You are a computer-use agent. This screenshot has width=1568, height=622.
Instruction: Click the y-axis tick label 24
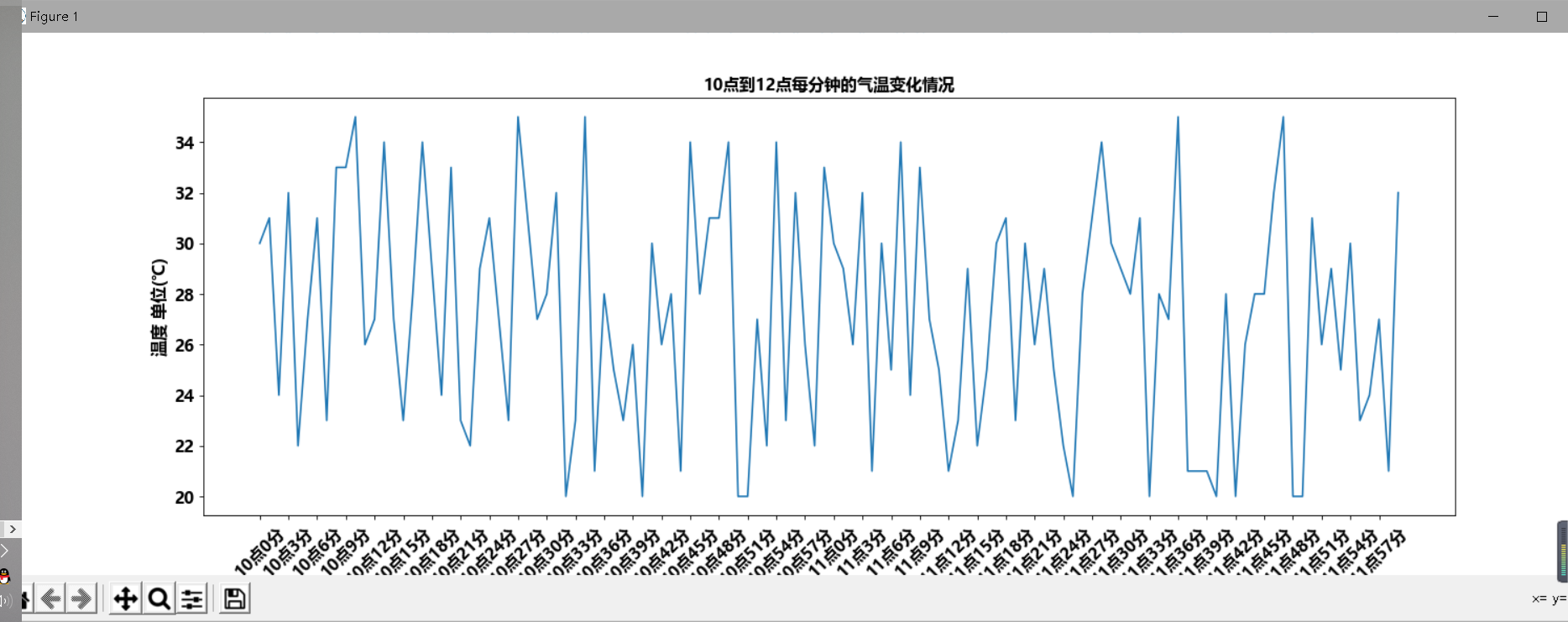click(x=185, y=395)
